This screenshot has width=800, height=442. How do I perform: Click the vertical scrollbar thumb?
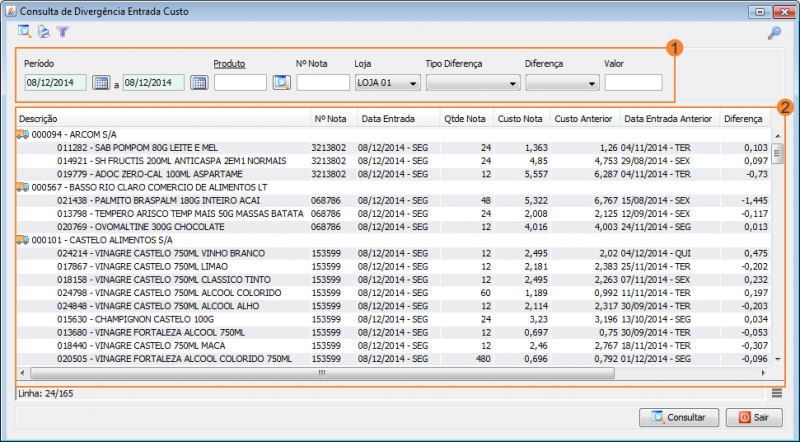pos(778,153)
